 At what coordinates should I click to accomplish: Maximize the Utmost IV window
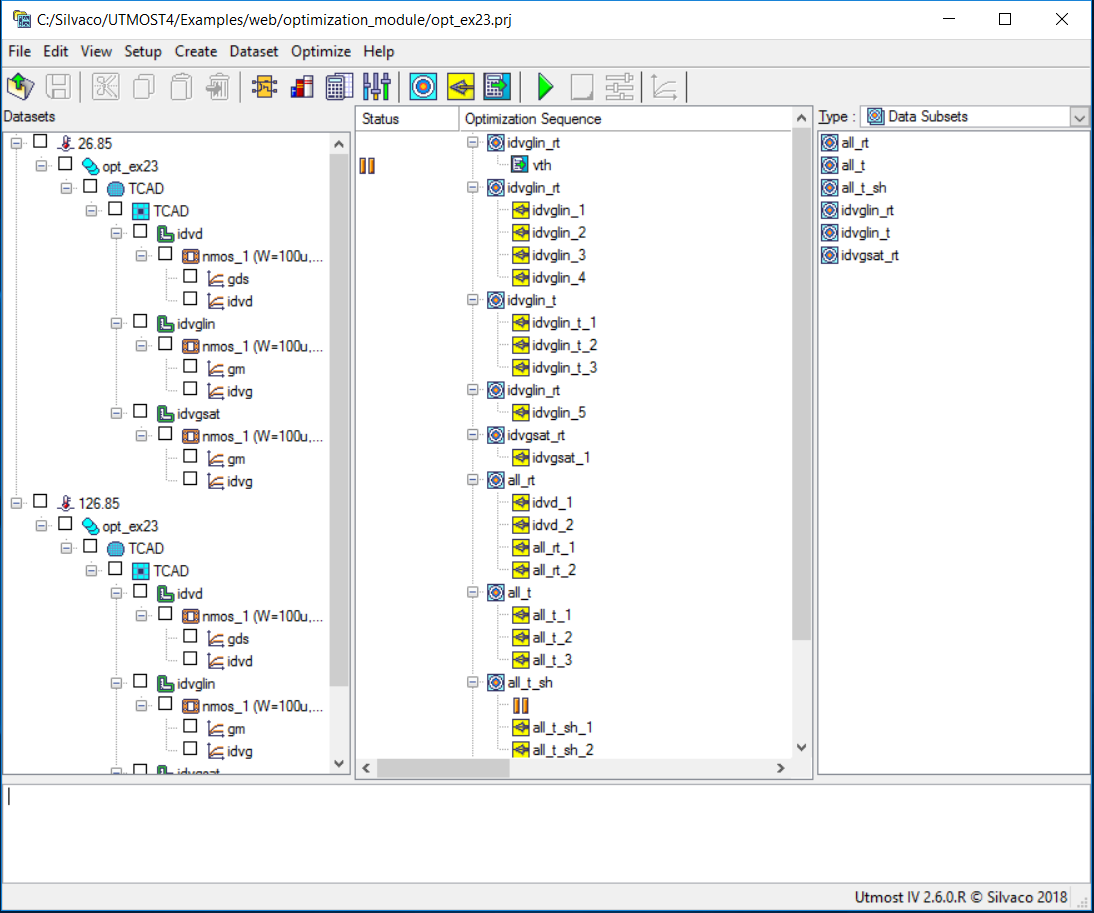click(x=1005, y=19)
